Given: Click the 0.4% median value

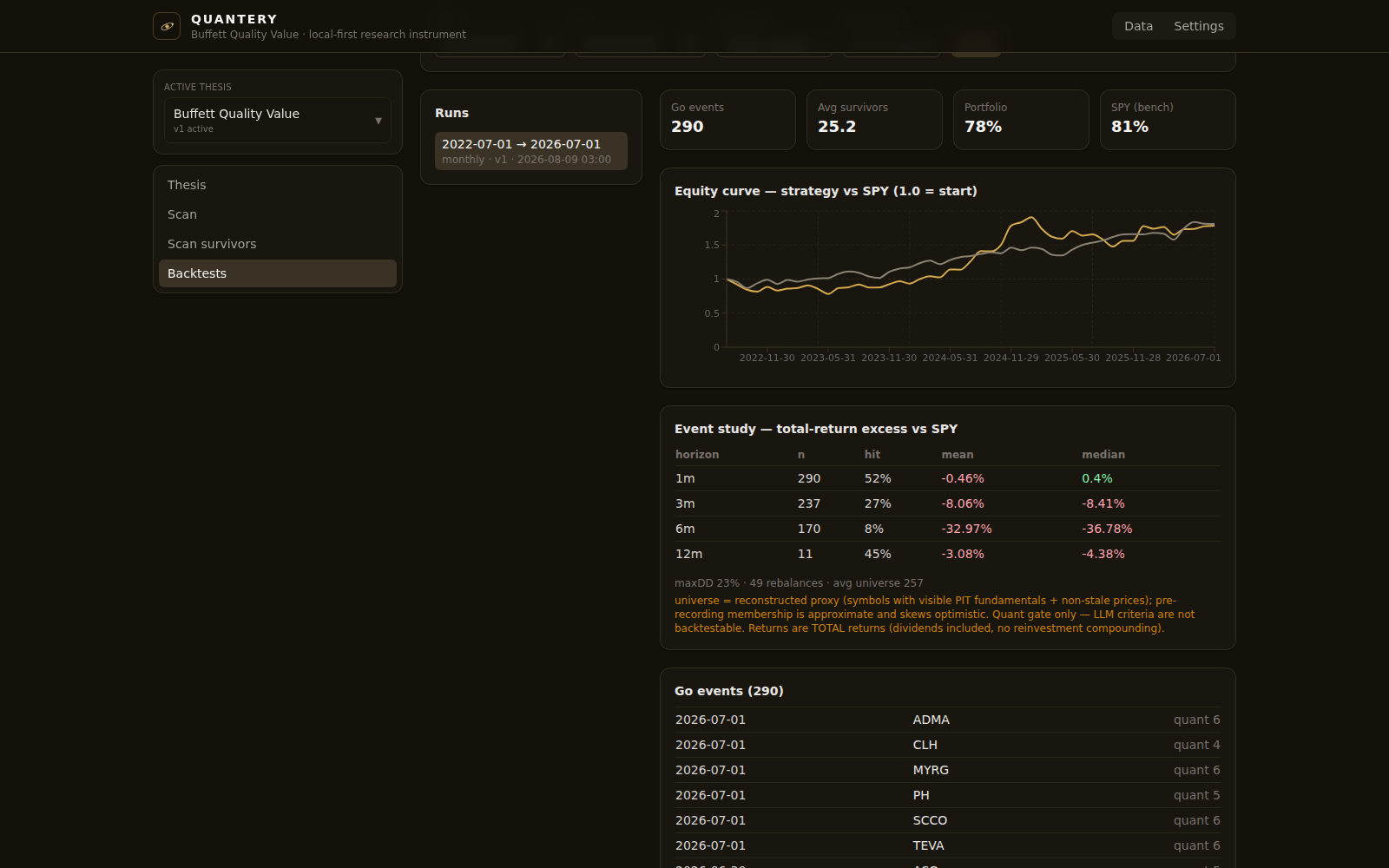Looking at the screenshot, I should (x=1096, y=478).
